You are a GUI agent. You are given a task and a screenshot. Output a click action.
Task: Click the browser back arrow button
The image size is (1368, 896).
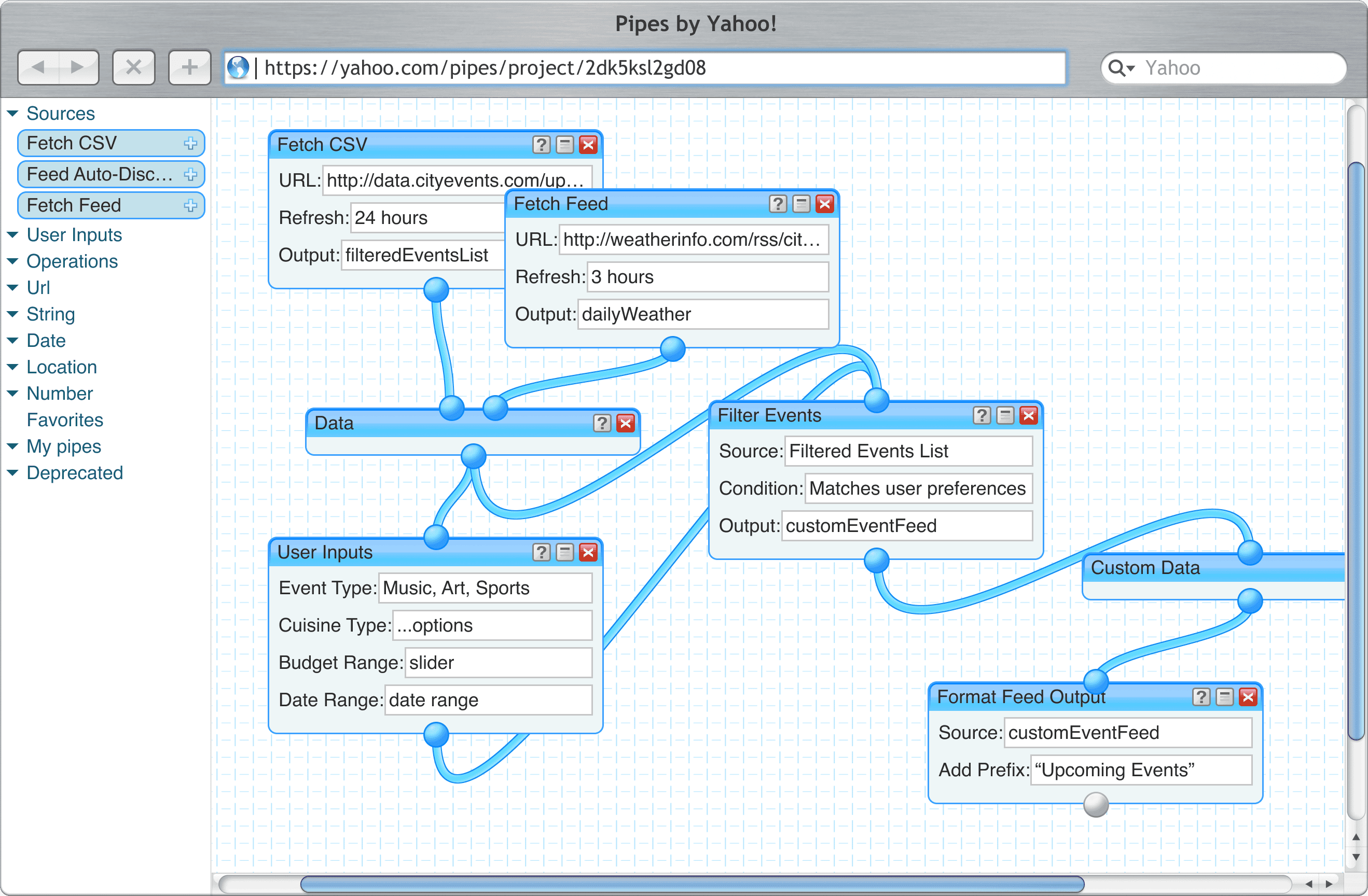point(38,68)
